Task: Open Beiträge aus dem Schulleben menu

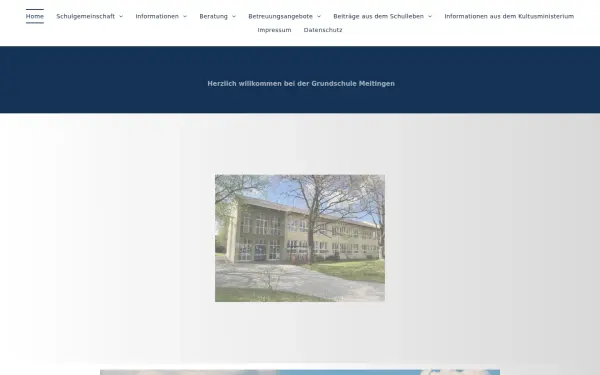Action: point(378,16)
